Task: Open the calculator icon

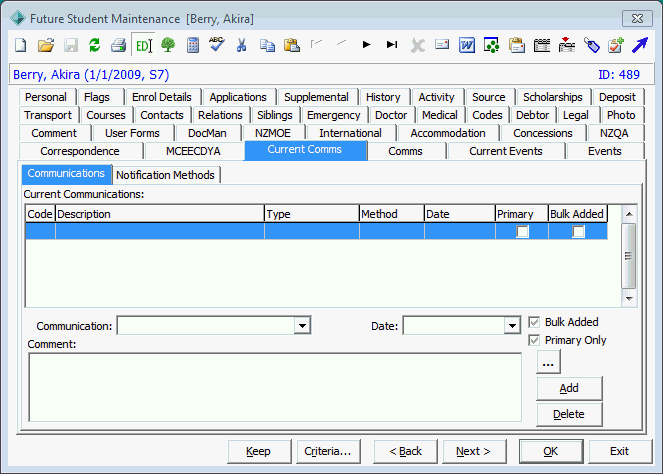Action: [x=193, y=45]
